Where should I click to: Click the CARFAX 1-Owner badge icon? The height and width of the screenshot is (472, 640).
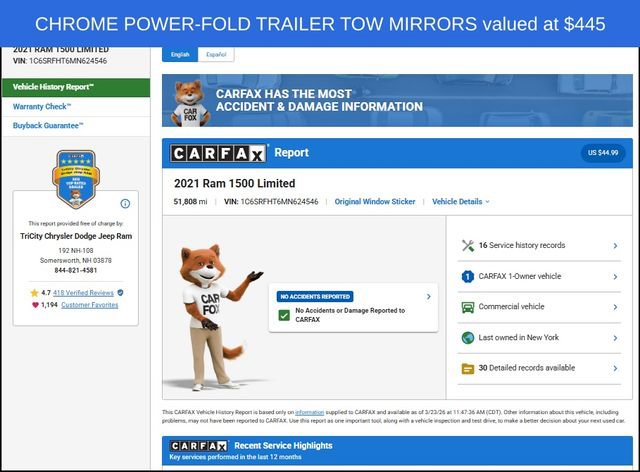467,276
